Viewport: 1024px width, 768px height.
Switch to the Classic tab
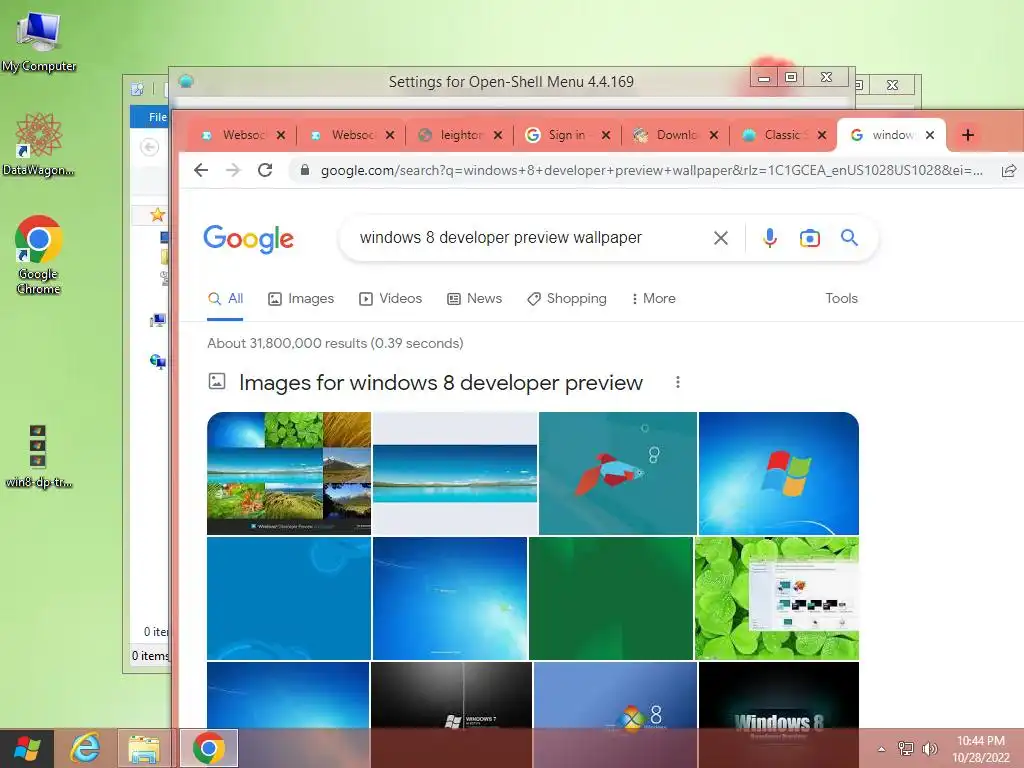pos(782,135)
